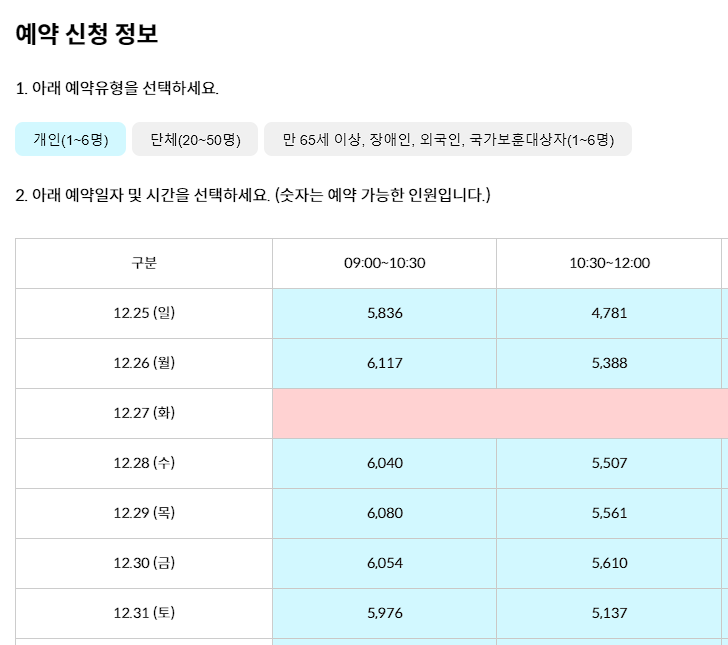Screen dimensions: 728x645
Task: Click the 12.30 (금) date row label
Action: (144, 564)
